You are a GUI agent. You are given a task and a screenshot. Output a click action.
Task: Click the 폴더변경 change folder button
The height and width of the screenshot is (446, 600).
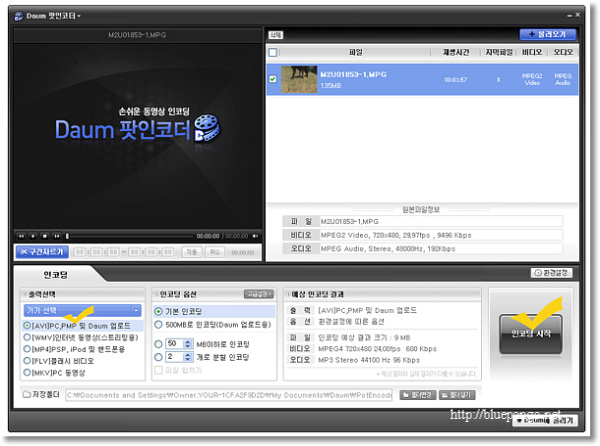(417, 395)
